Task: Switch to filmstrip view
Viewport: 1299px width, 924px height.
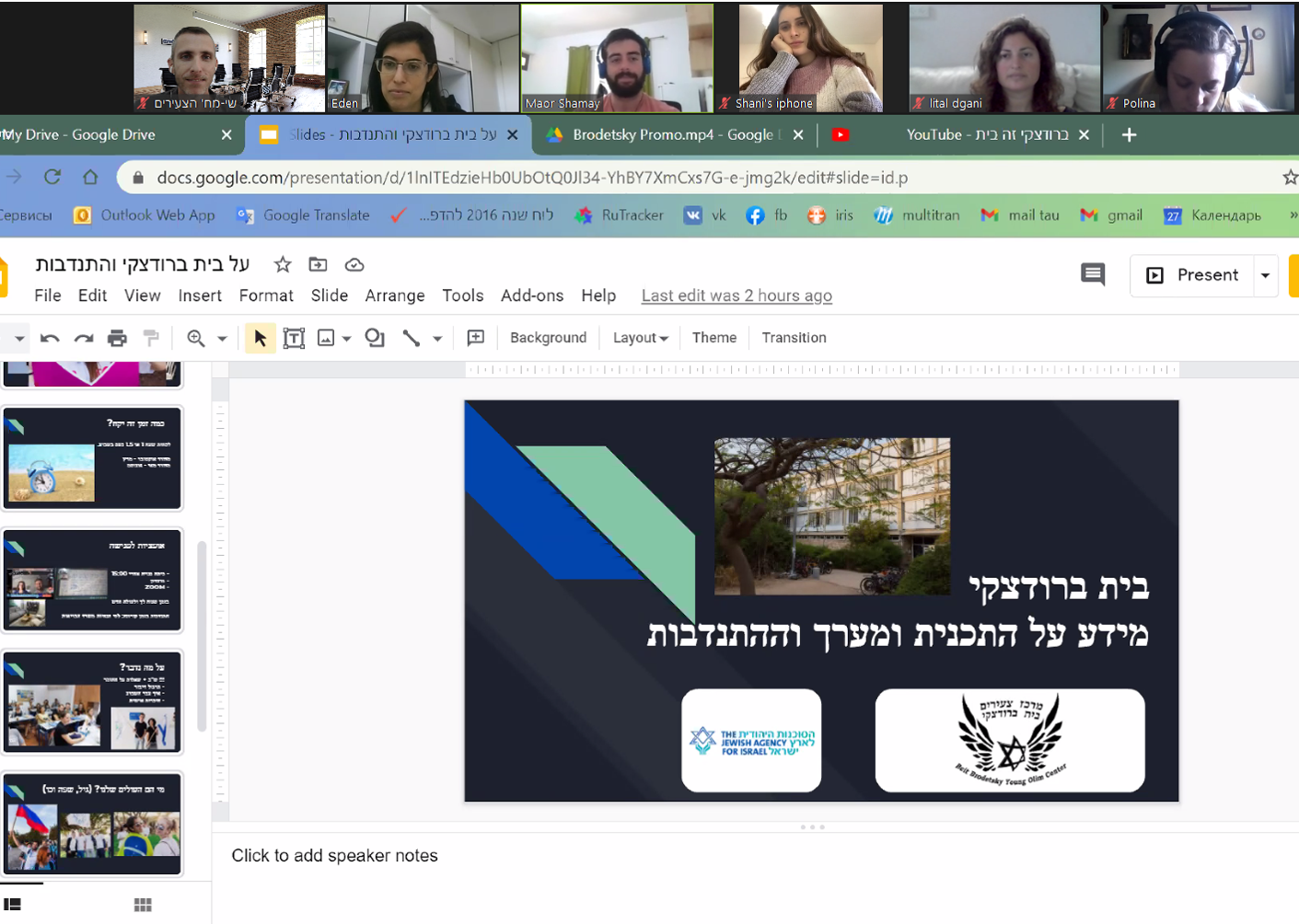Action: pyautogui.click(x=13, y=905)
